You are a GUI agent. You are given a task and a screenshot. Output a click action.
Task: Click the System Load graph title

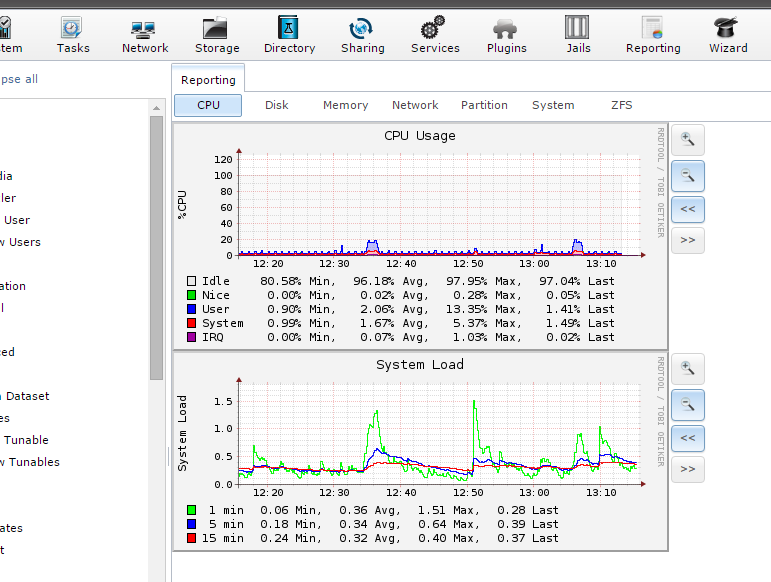419,365
